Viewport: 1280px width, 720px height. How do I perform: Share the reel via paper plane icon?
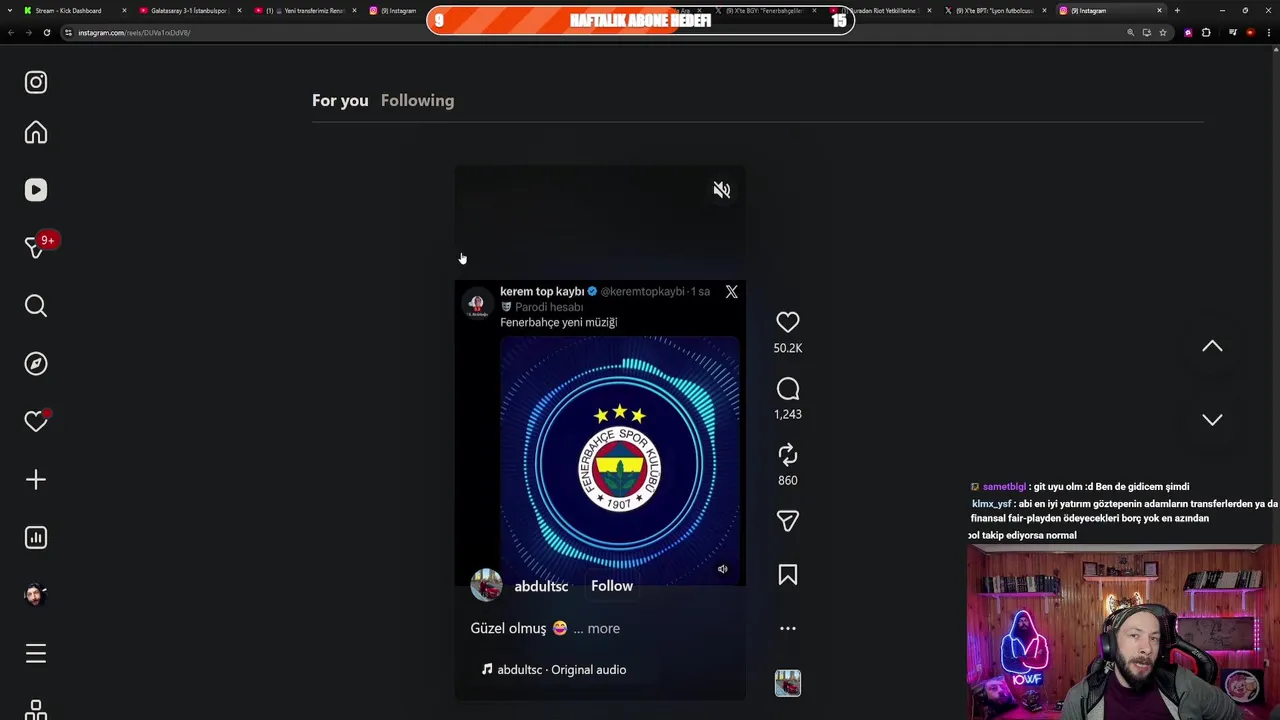788,521
